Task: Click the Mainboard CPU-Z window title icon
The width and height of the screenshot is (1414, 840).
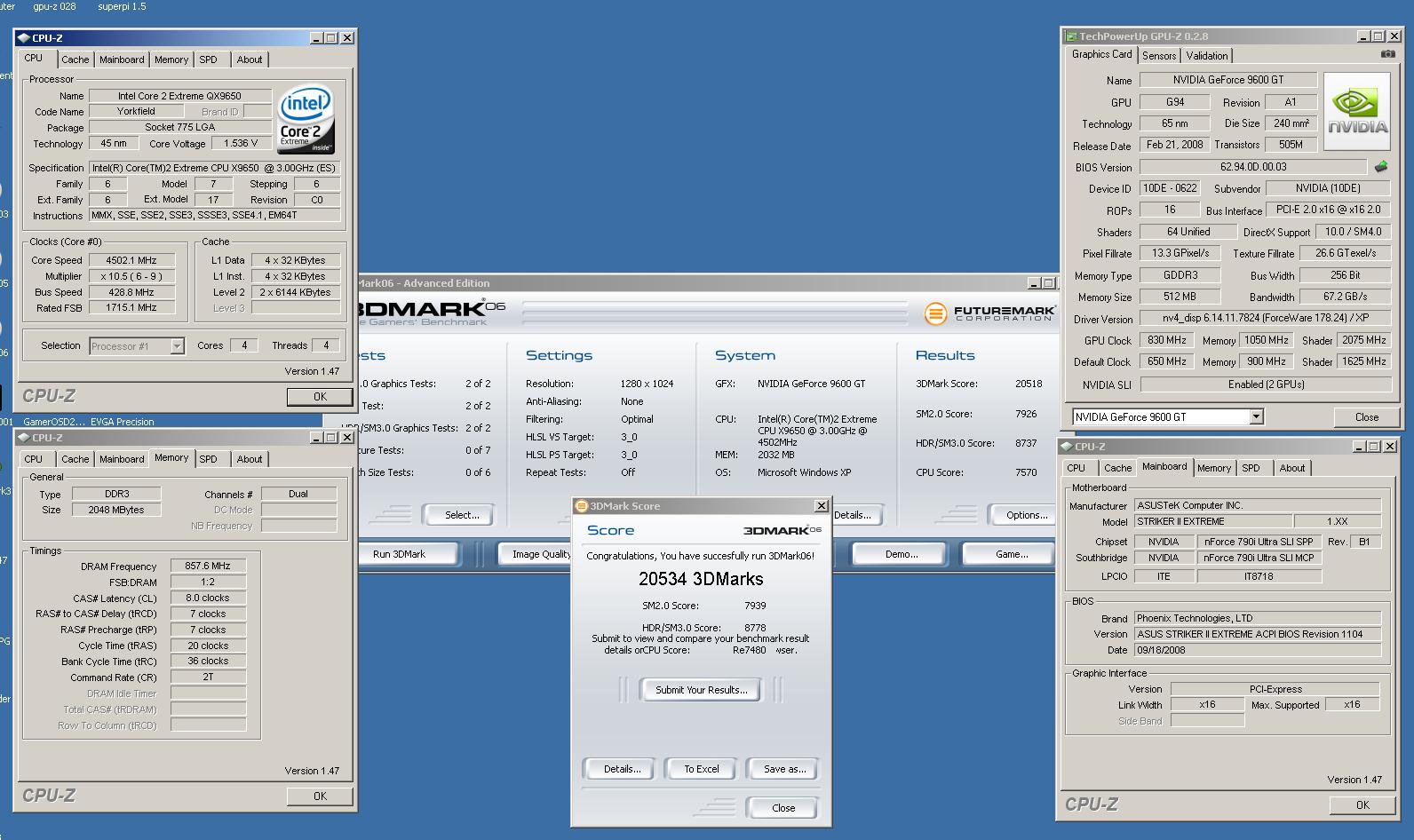Action: [x=1066, y=447]
